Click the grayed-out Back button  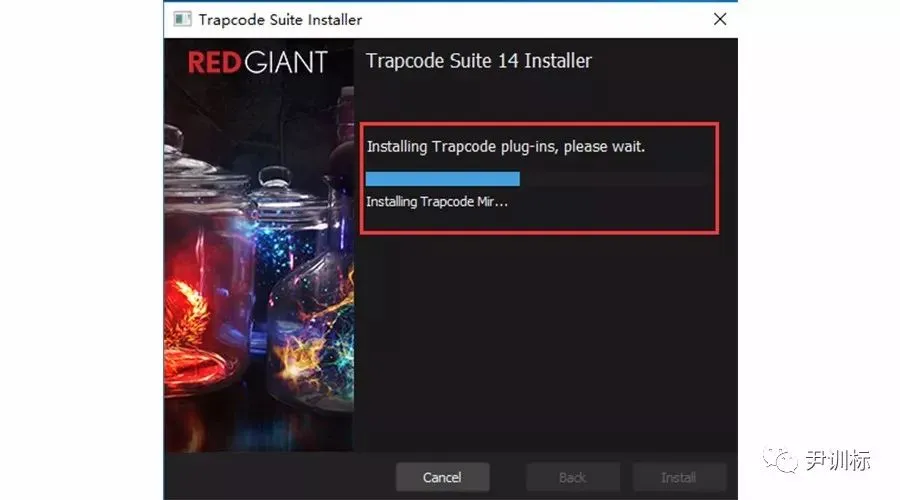[x=573, y=477]
